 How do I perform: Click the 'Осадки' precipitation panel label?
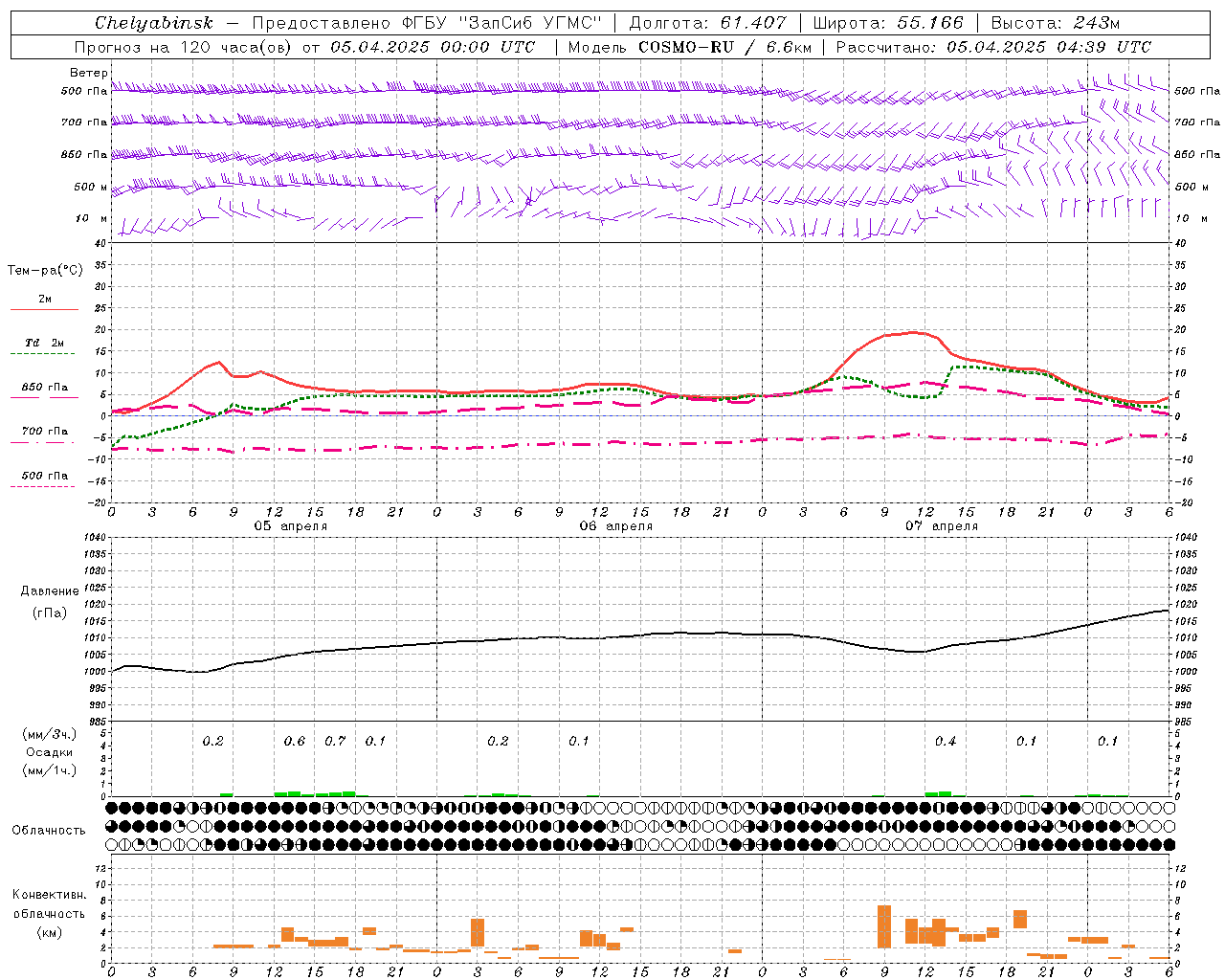click(x=49, y=752)
